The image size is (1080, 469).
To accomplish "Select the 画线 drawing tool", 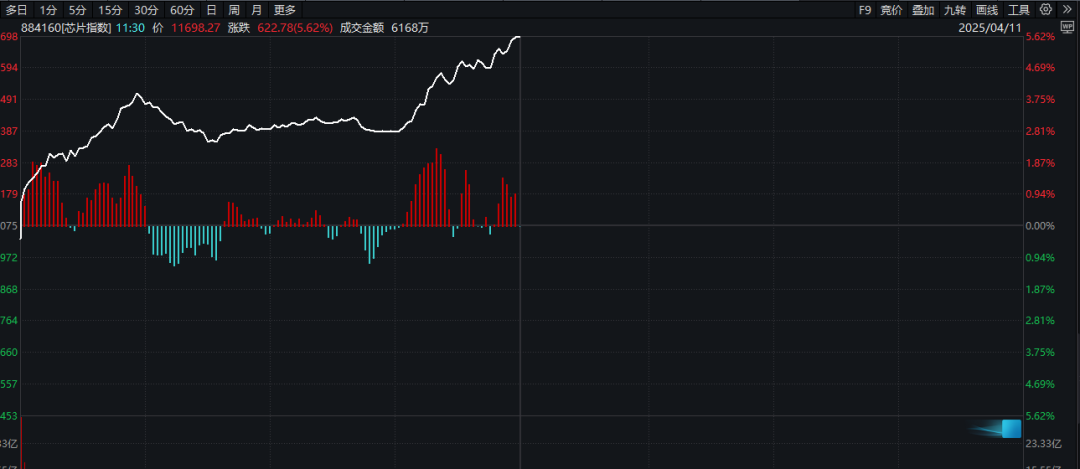I will point(987,10).
